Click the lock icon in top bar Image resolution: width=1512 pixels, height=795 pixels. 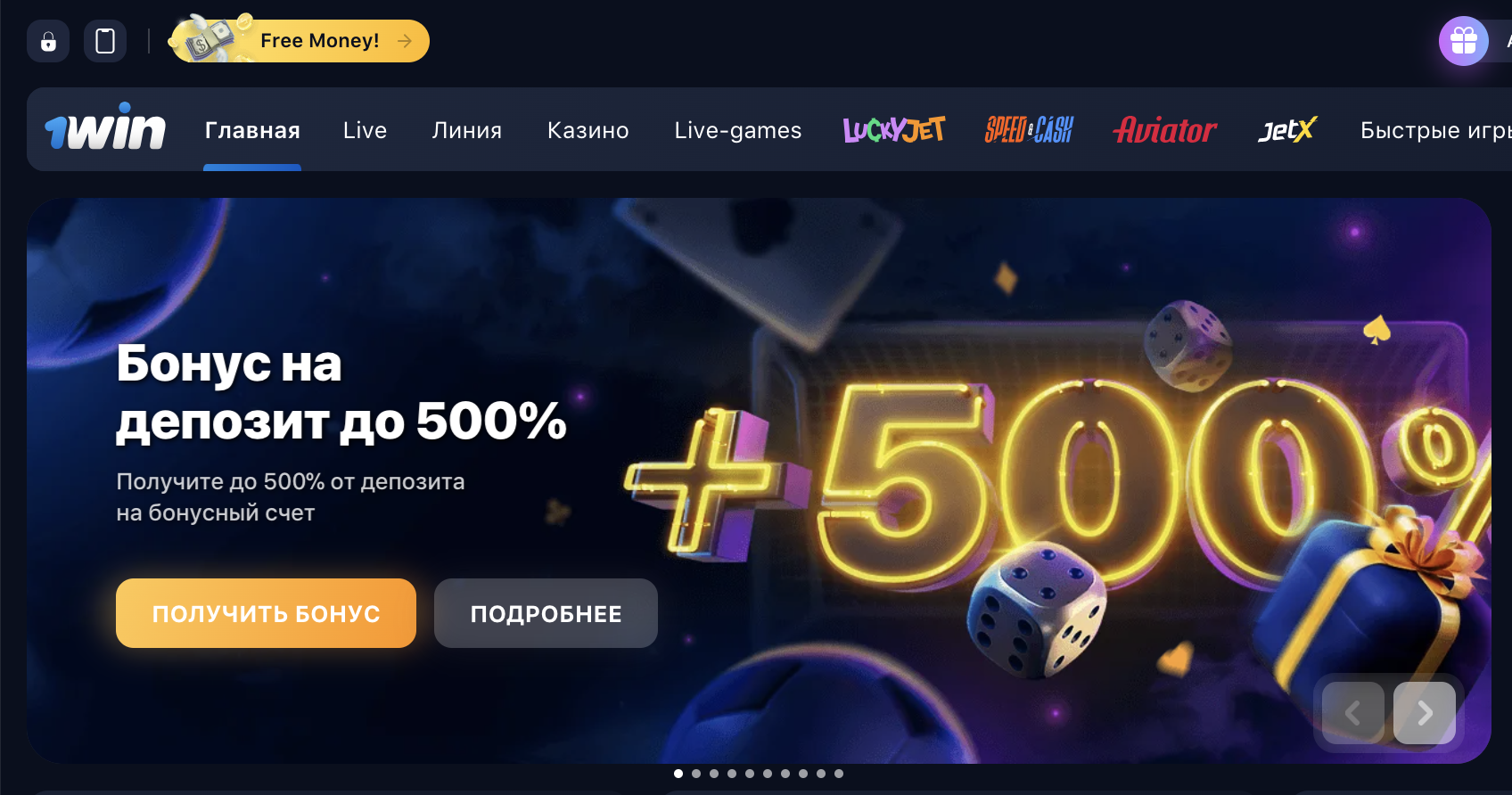point(48,41)
